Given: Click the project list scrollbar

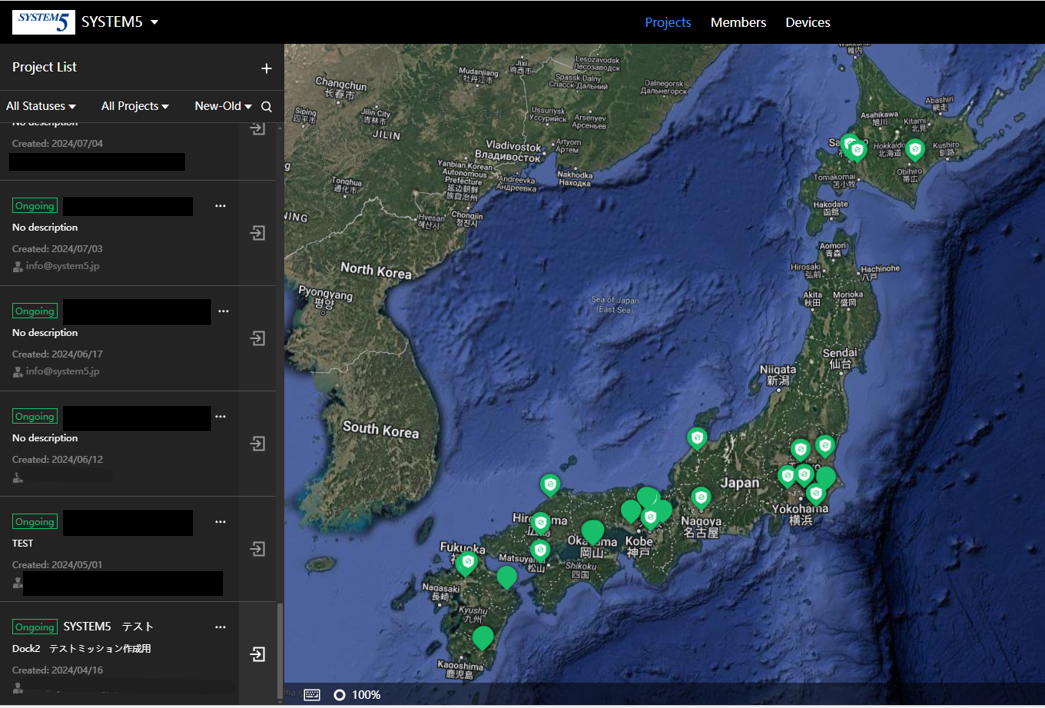Looking at the screenshot, I should coord(280,650).
